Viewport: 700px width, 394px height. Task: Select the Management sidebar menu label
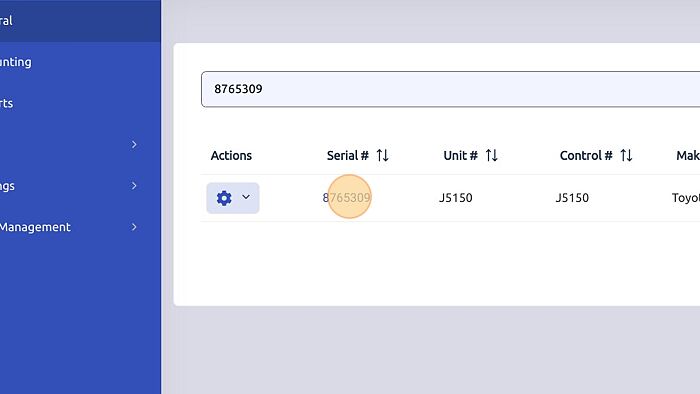[x=35, y=227]
